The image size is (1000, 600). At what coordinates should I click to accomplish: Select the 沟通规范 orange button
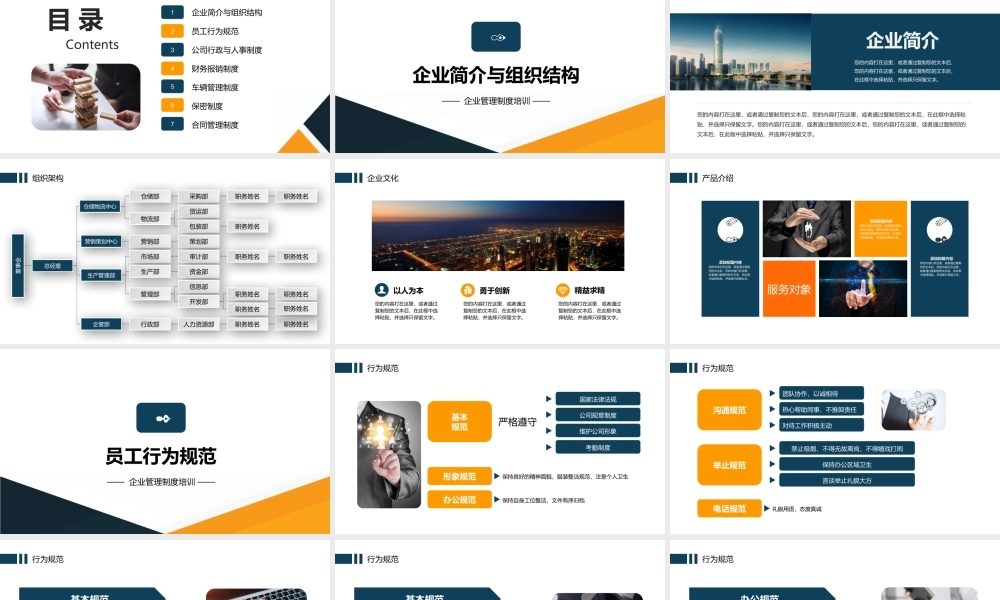(x=729, y=410)
